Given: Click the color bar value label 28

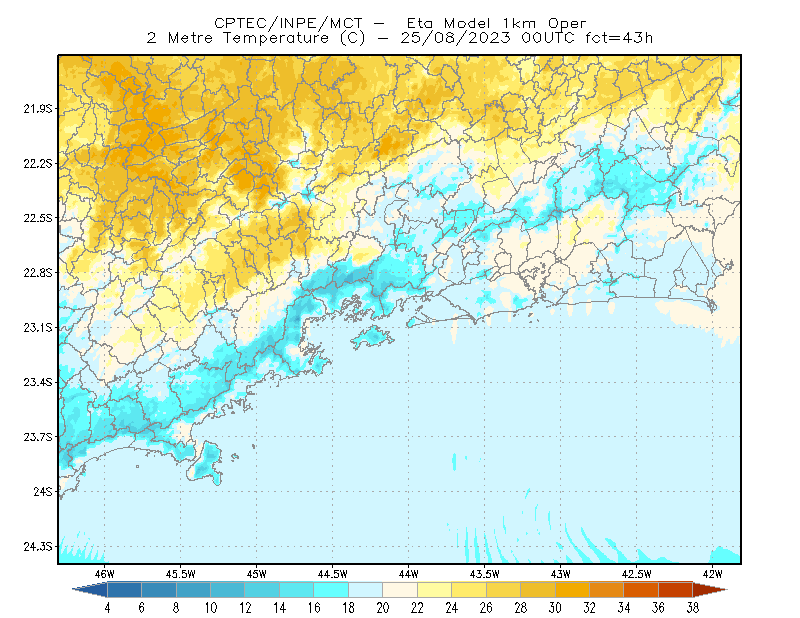Looking at the screenshot, I should click(x=521, y=608).
